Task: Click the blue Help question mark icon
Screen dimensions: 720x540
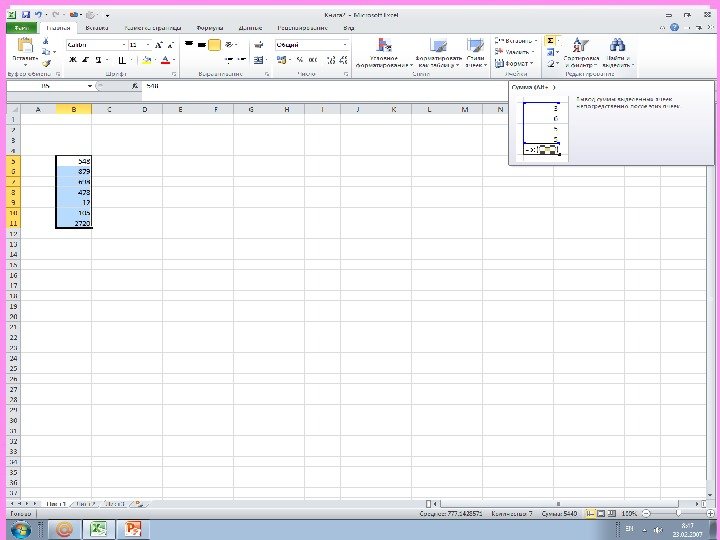Action: point(674,28)
